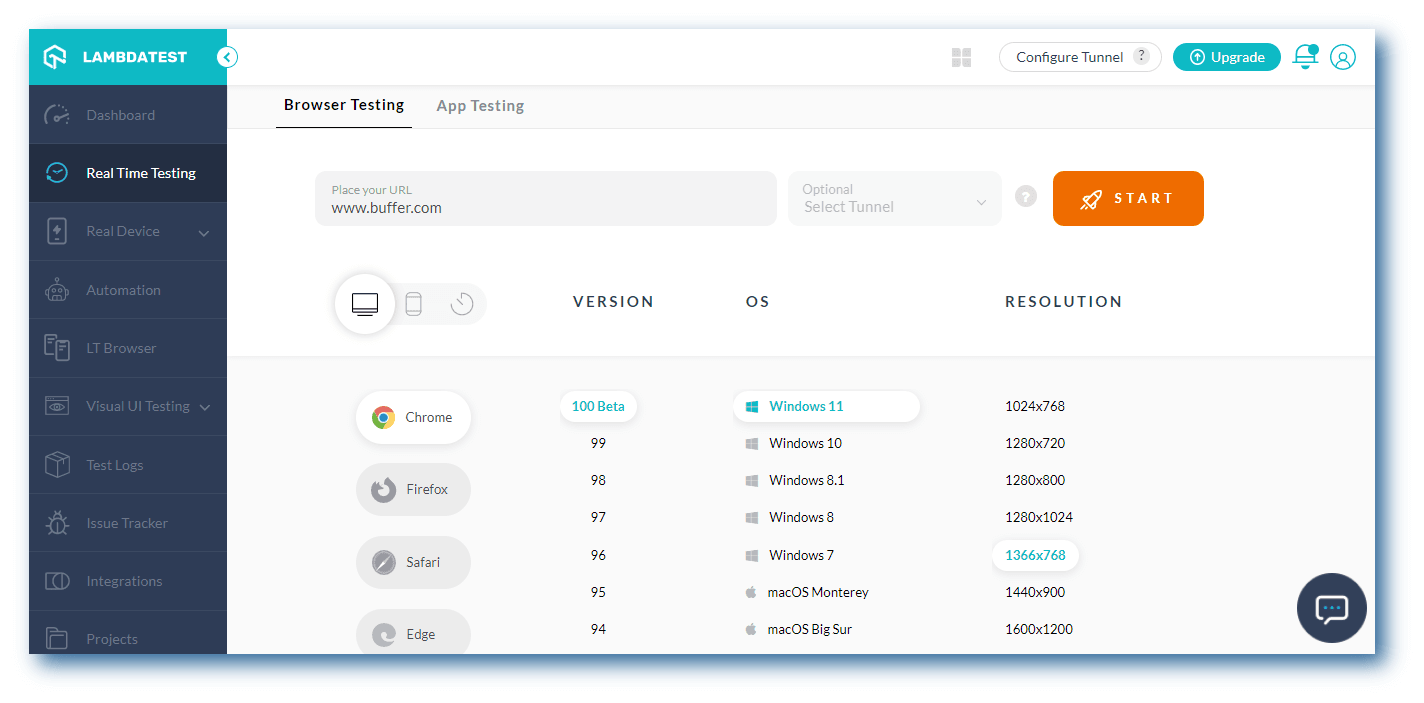Open the chat support widget

[x=1331, y=608]
